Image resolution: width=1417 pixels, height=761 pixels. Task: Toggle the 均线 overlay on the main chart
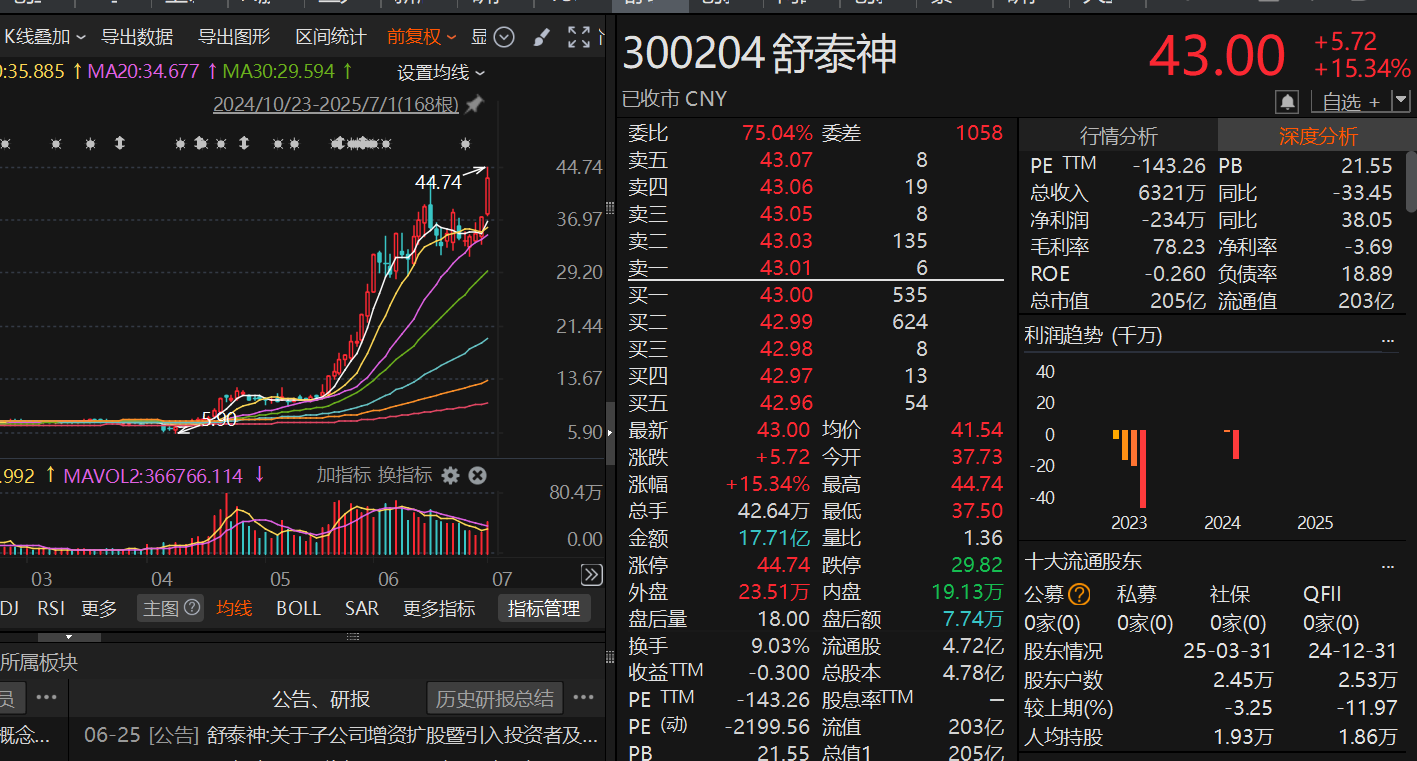pos(233,607)
